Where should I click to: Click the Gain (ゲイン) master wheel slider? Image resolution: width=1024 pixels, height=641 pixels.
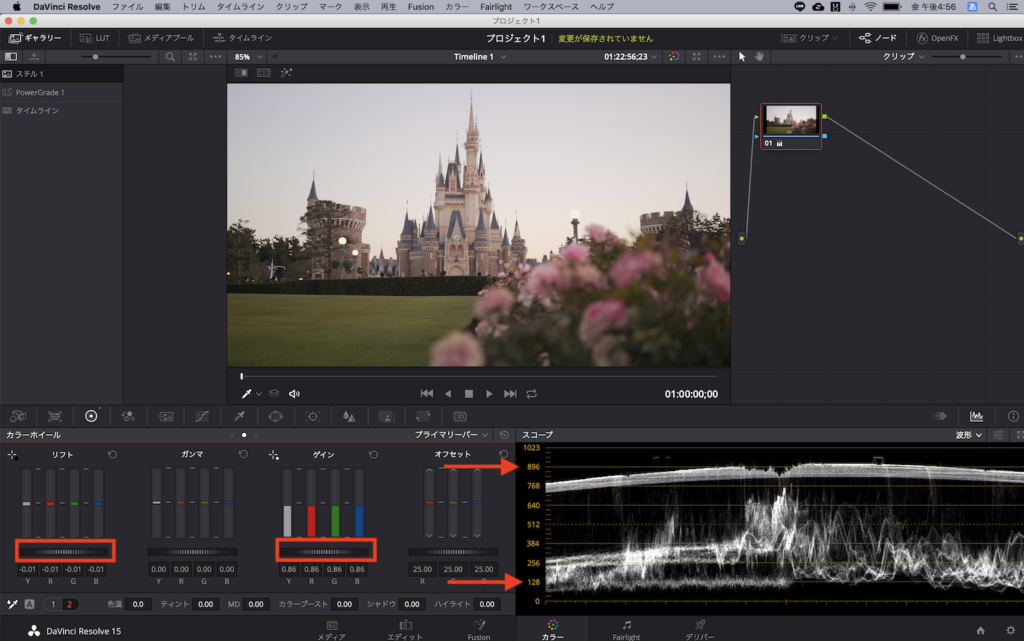pyautogui.click(x=322, y=550)
